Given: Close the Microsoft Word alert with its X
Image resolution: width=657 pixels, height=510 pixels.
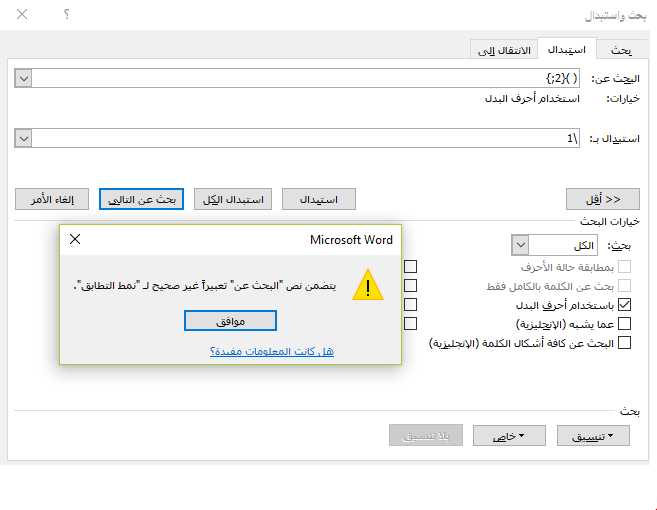Looking at the screenshot, I should [x=75, y=239].
